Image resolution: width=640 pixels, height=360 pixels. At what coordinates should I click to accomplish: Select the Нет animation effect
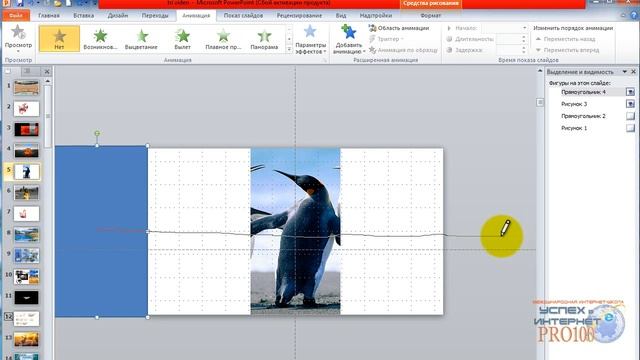point(60,38)
